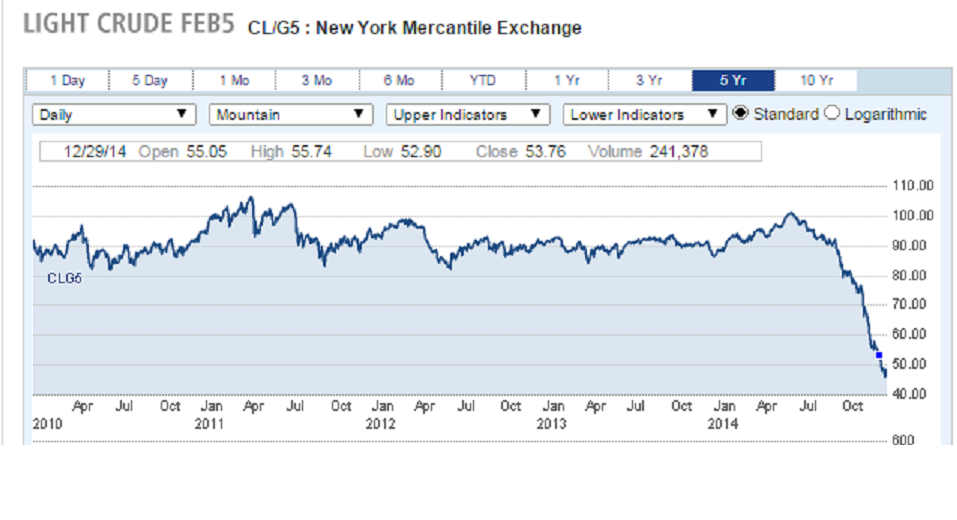Switch chart to 6 Mo range

tap(399, 81)
